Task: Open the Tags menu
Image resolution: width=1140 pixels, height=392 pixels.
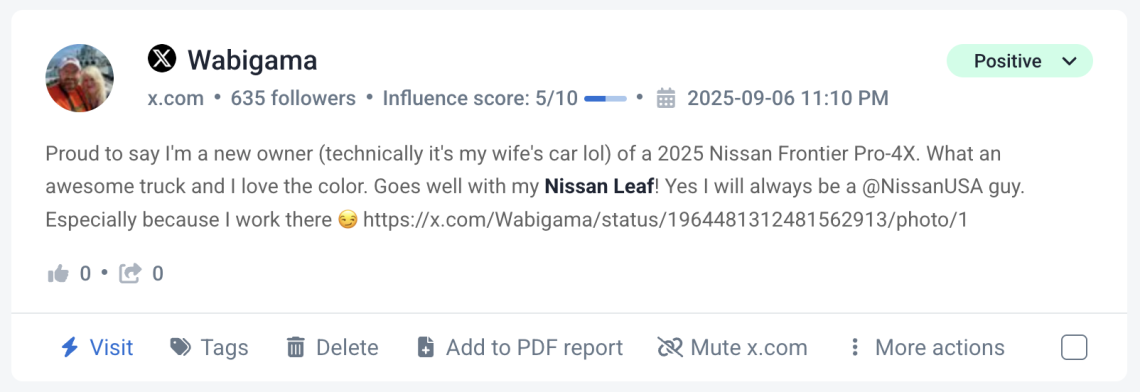Action: 209,348
